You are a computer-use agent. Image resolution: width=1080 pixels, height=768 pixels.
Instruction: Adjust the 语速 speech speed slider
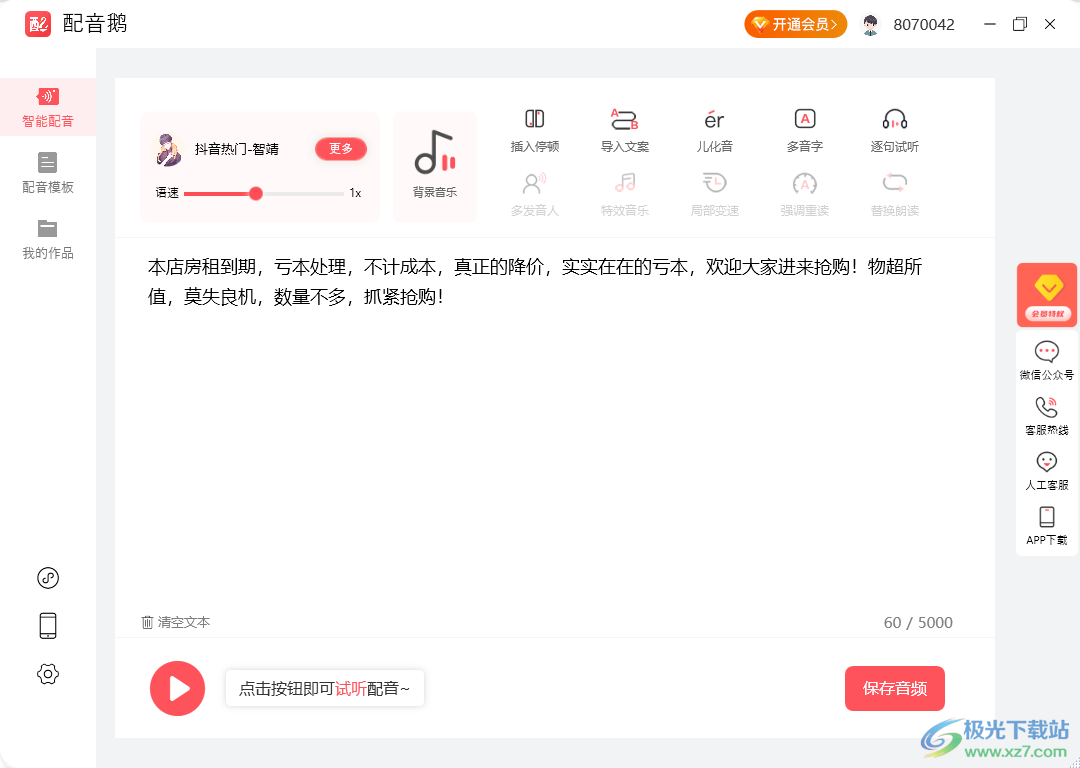[255, 193]
